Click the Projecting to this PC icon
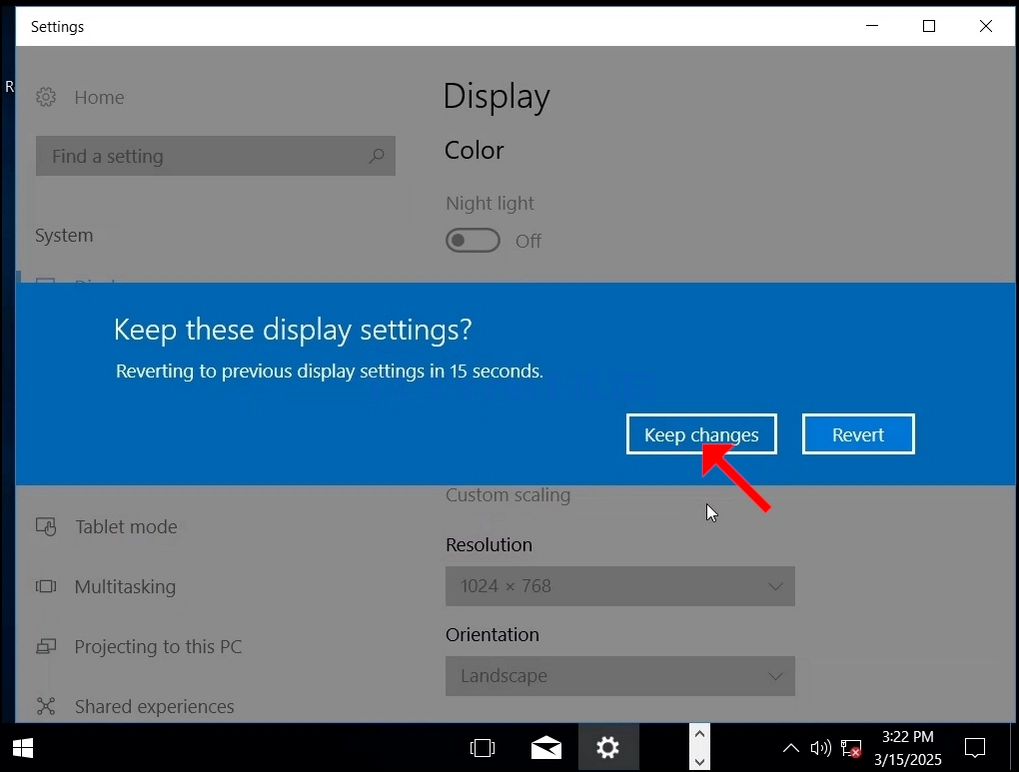 pyautogui.click(x=45, y=647)
